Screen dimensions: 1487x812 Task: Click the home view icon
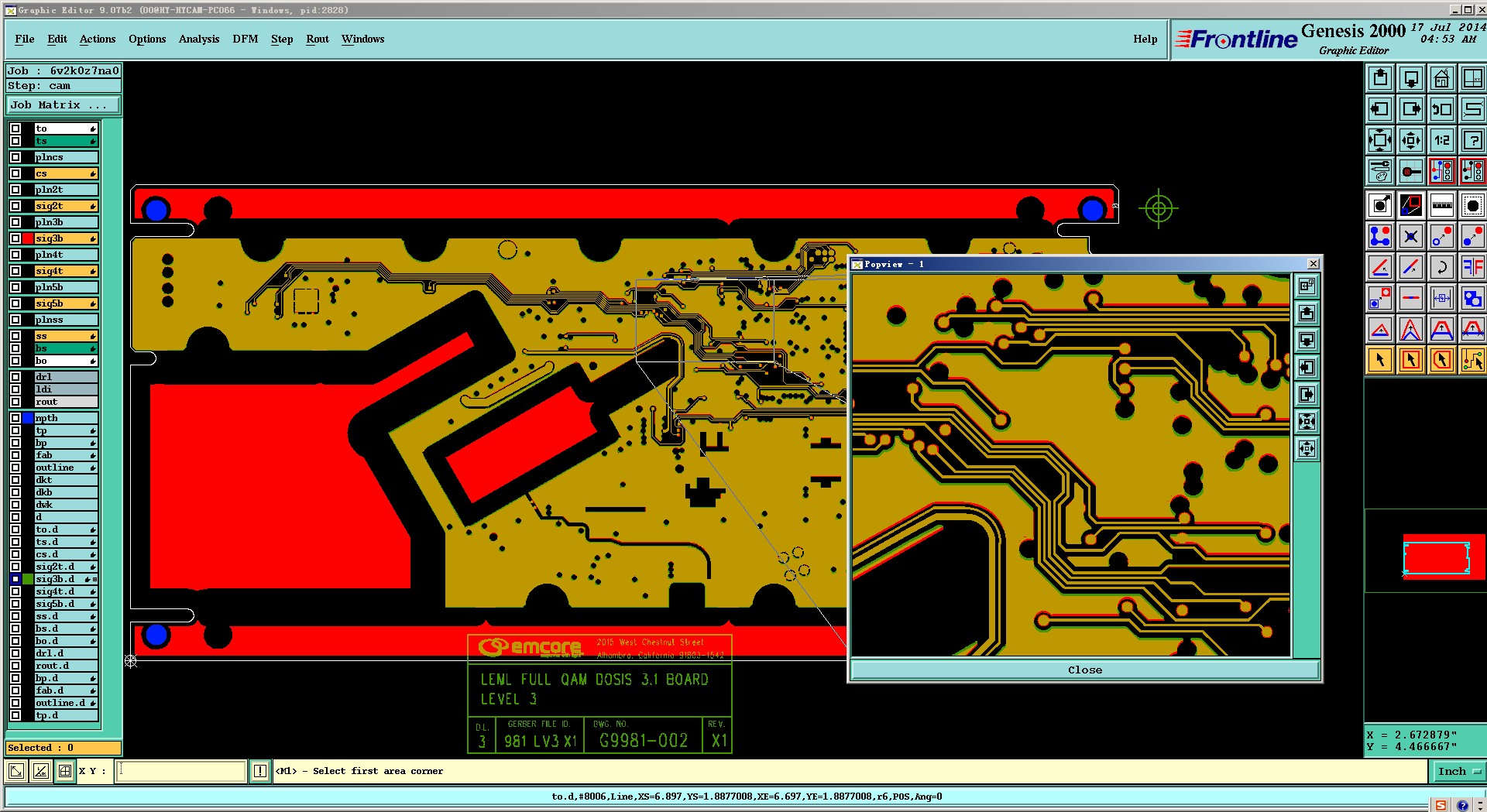click(x=1442, y=78)
